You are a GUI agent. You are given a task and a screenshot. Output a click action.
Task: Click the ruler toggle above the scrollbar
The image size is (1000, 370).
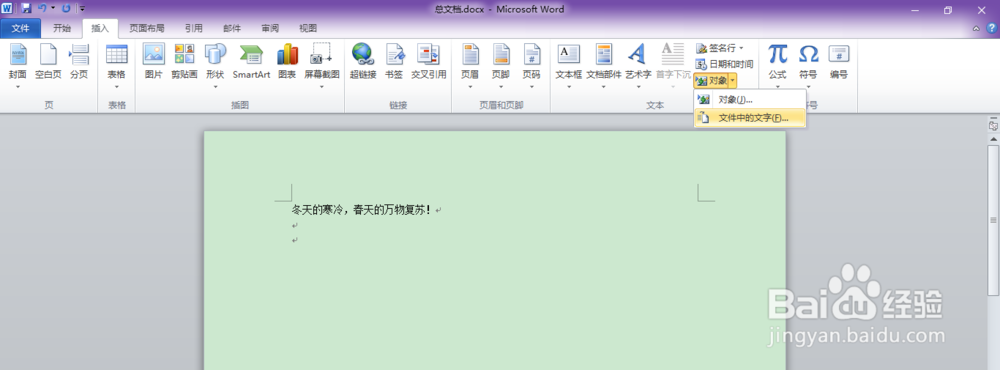pos(993,126)
